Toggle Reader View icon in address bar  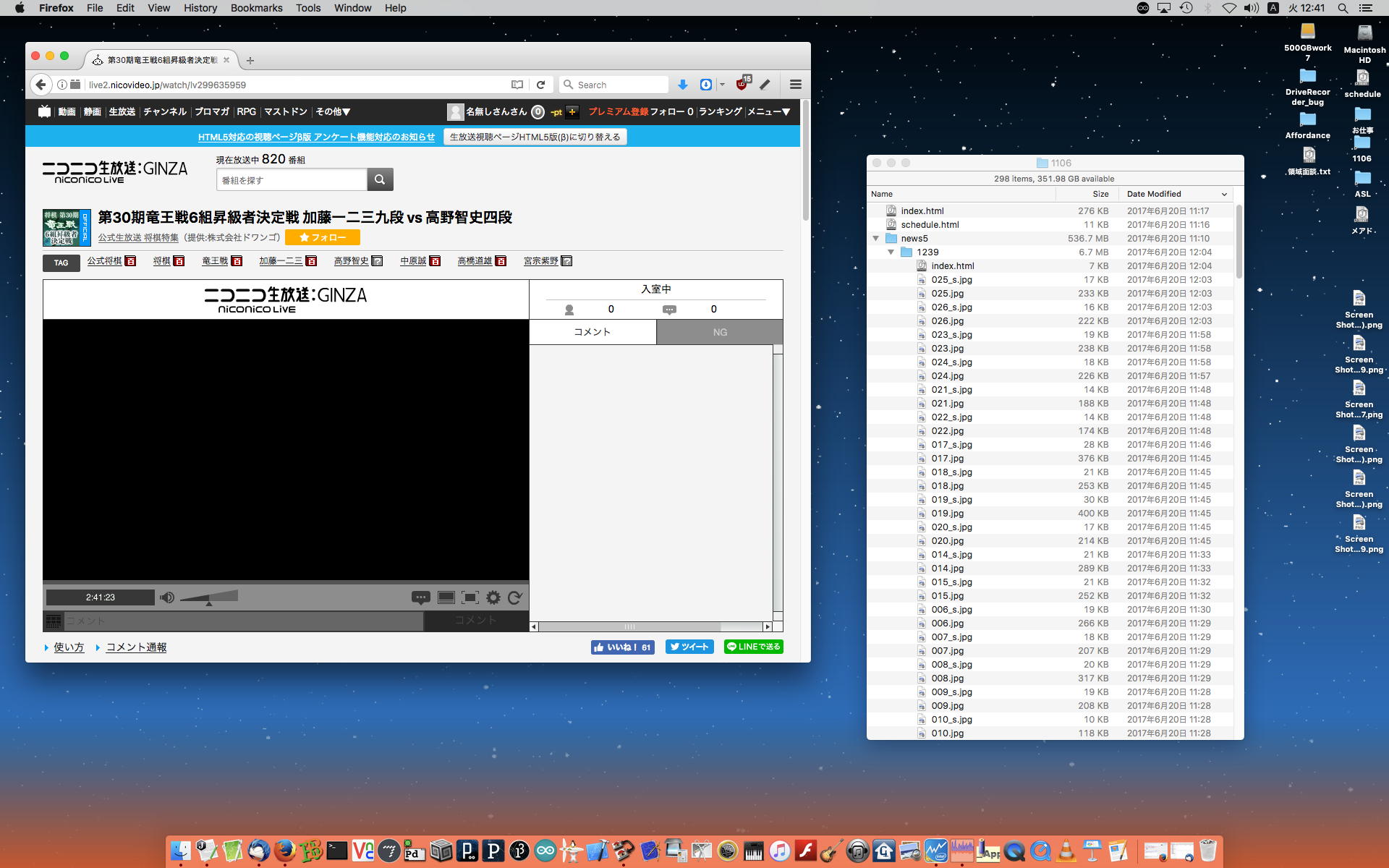[x=517, y=85]
